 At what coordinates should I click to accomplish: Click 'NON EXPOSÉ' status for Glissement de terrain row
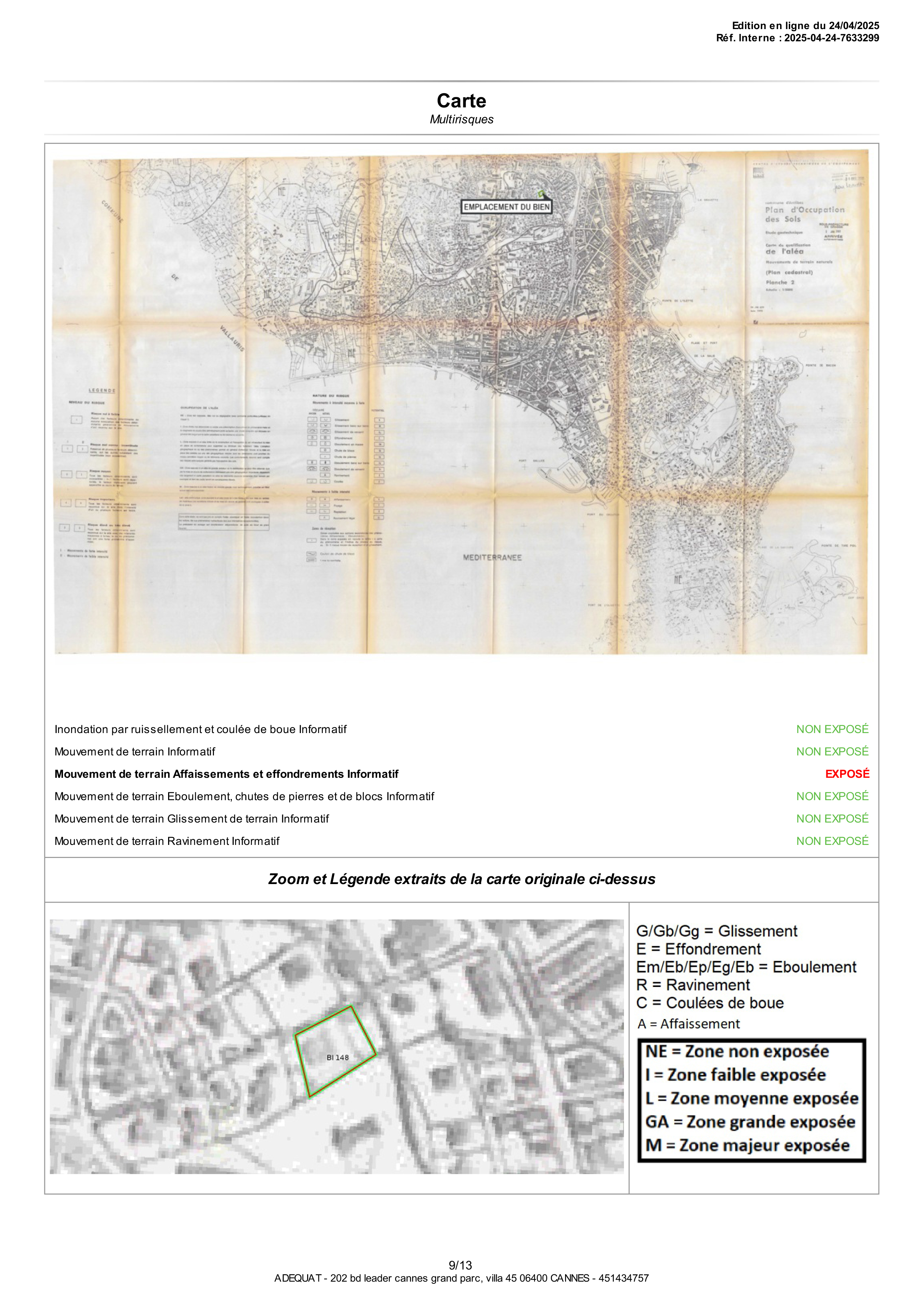pos(832,819)
